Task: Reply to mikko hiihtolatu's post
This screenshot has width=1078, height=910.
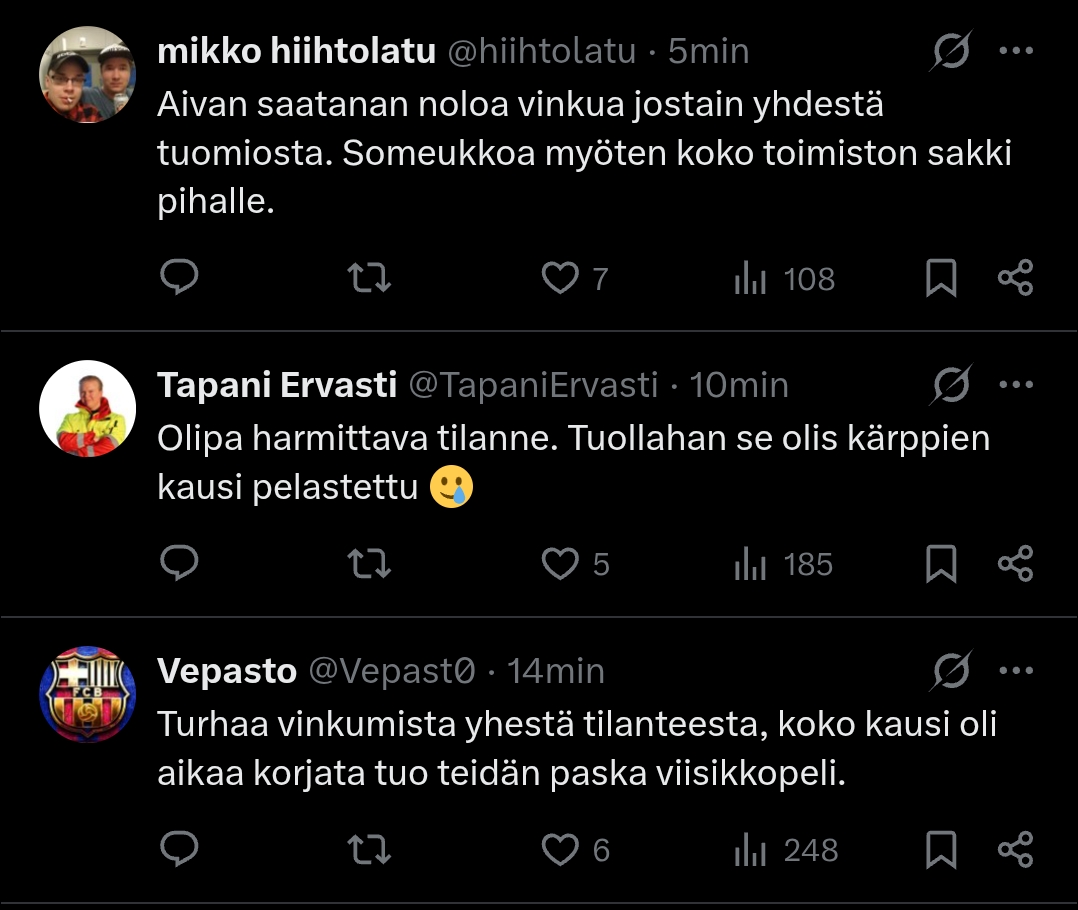Action: click(x=179, y=278)
